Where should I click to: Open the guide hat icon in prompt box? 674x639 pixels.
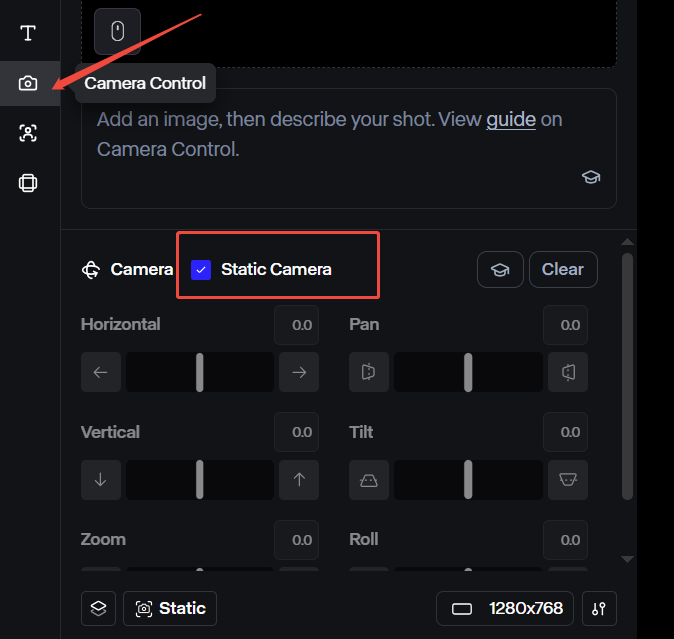591,177
